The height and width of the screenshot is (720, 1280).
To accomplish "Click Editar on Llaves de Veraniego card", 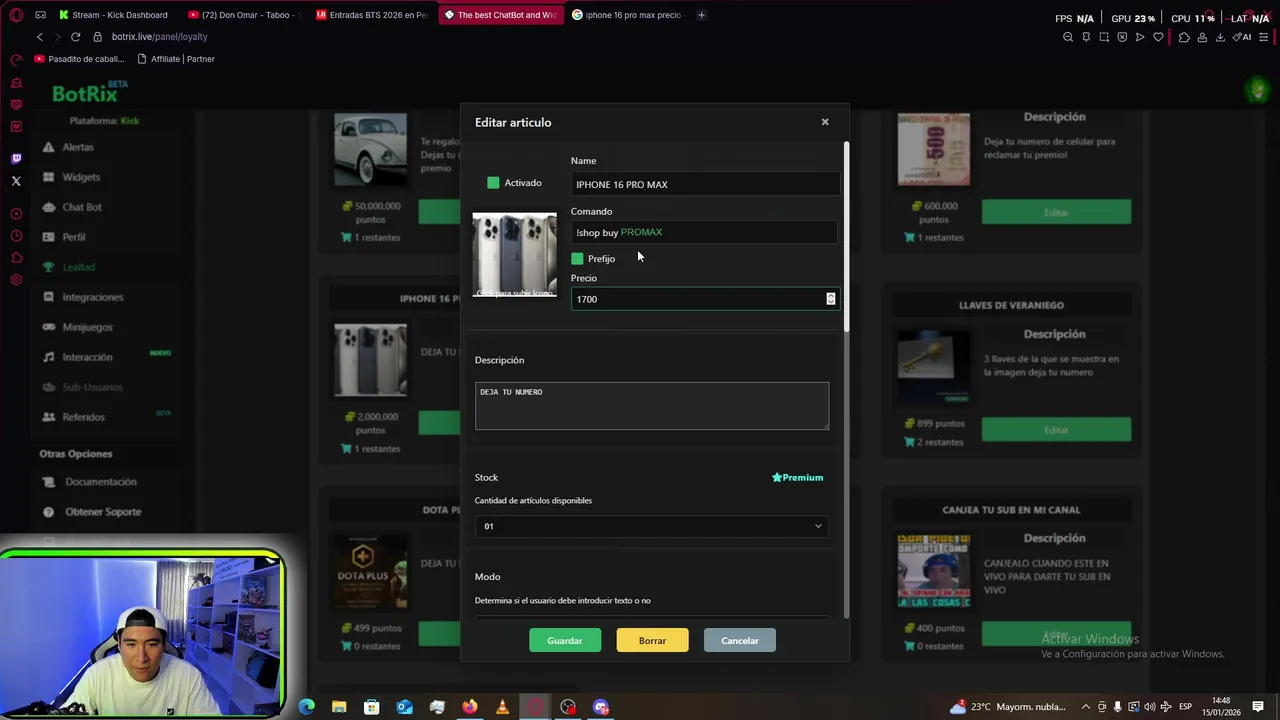I will click(1056, 429).
